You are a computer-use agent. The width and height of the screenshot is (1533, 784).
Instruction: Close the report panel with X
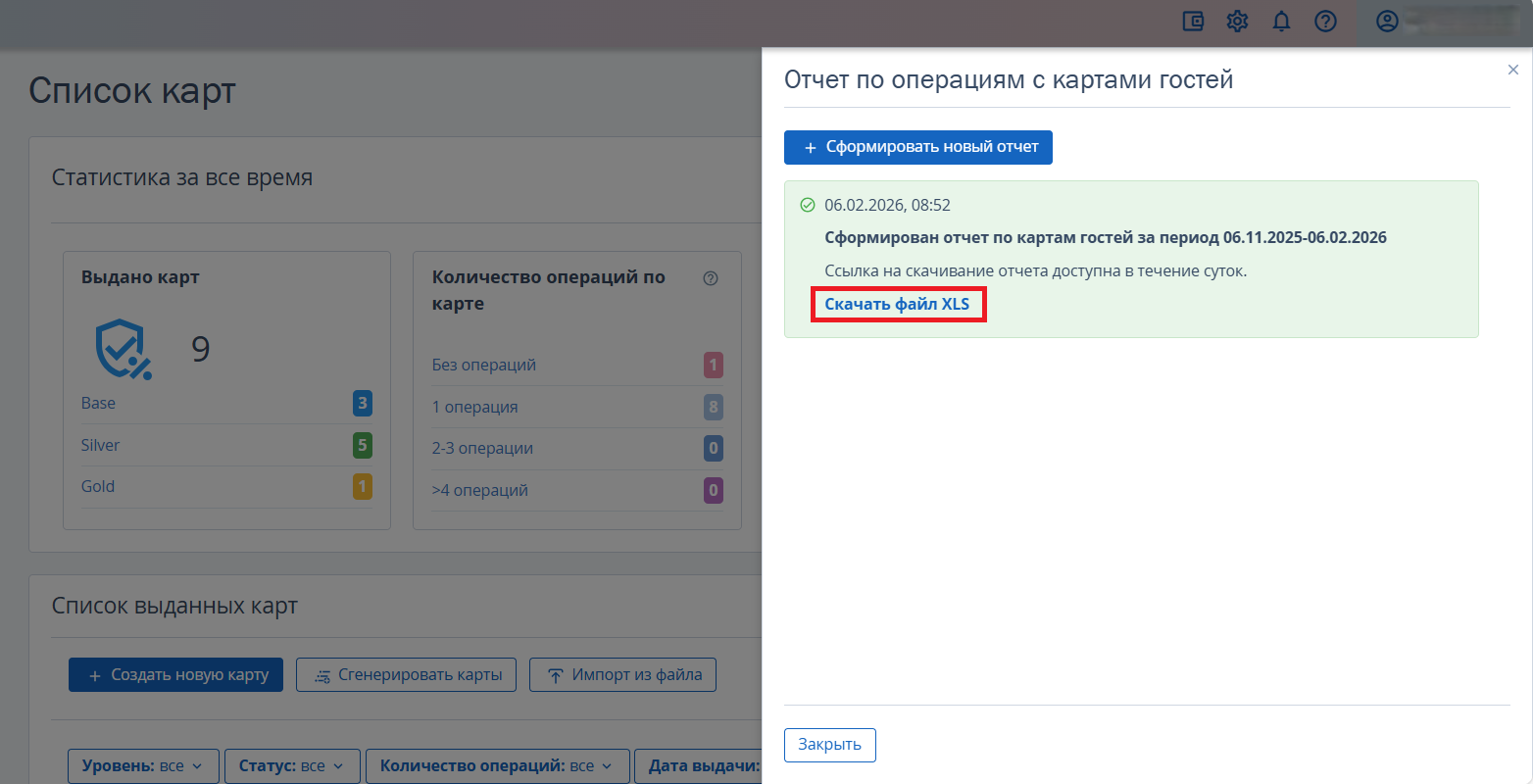[x=1512, y=70]
